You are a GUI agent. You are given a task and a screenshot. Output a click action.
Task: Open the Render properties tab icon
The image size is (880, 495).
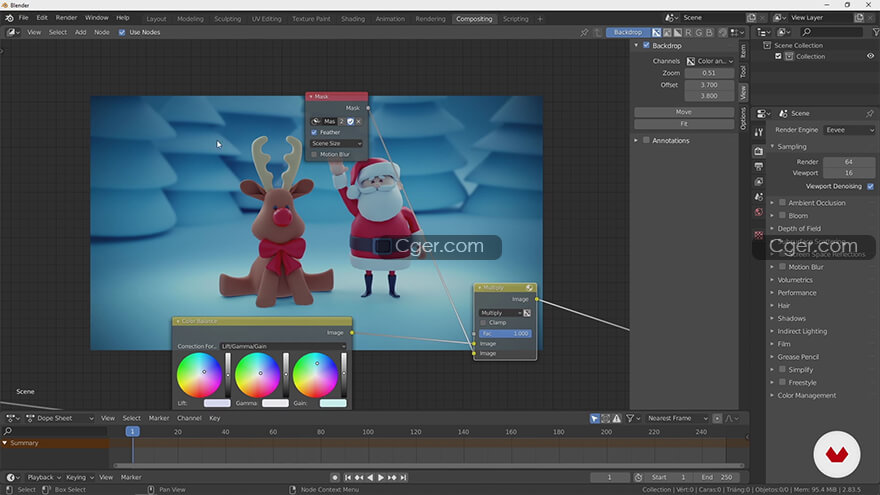pos(759,151)
